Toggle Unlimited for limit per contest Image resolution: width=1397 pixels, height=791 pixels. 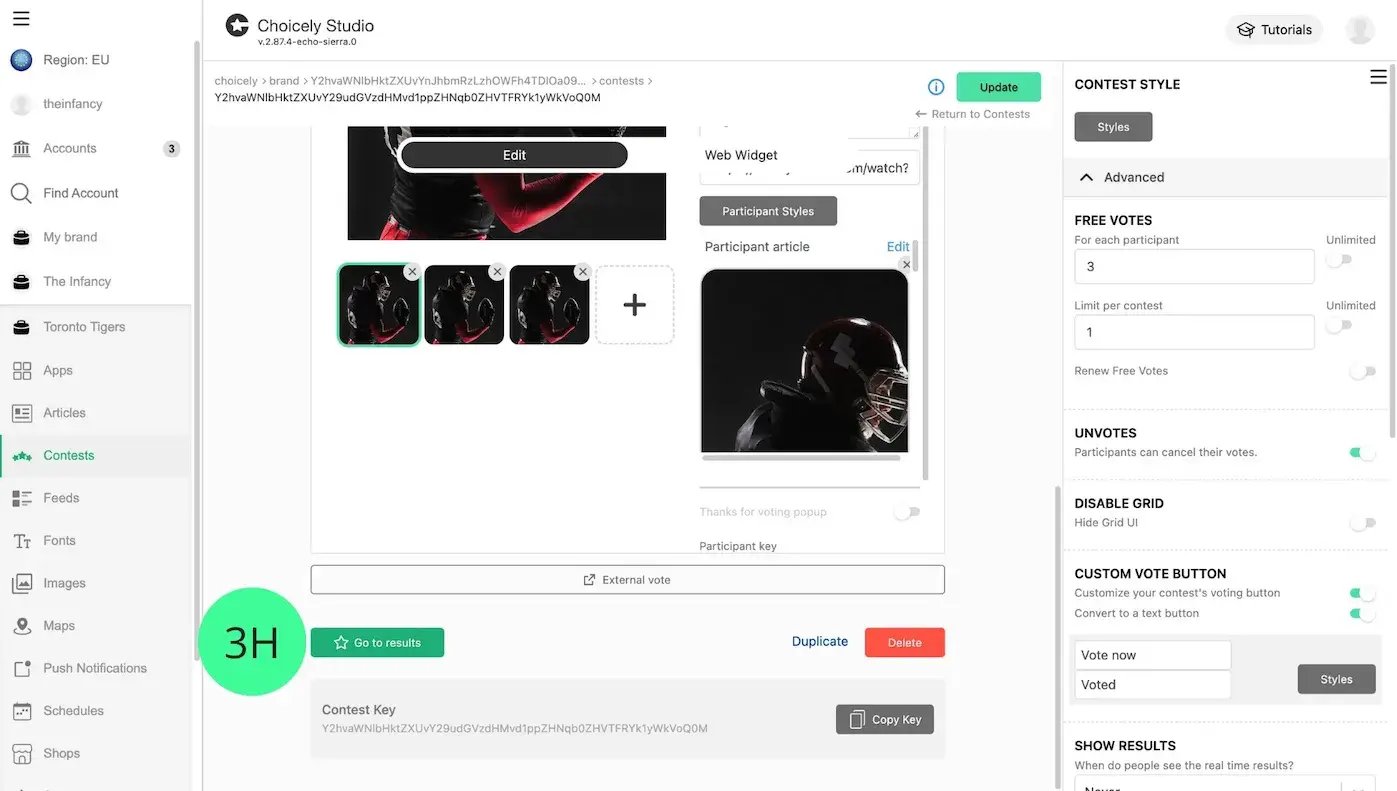[x=1339, y=326]
